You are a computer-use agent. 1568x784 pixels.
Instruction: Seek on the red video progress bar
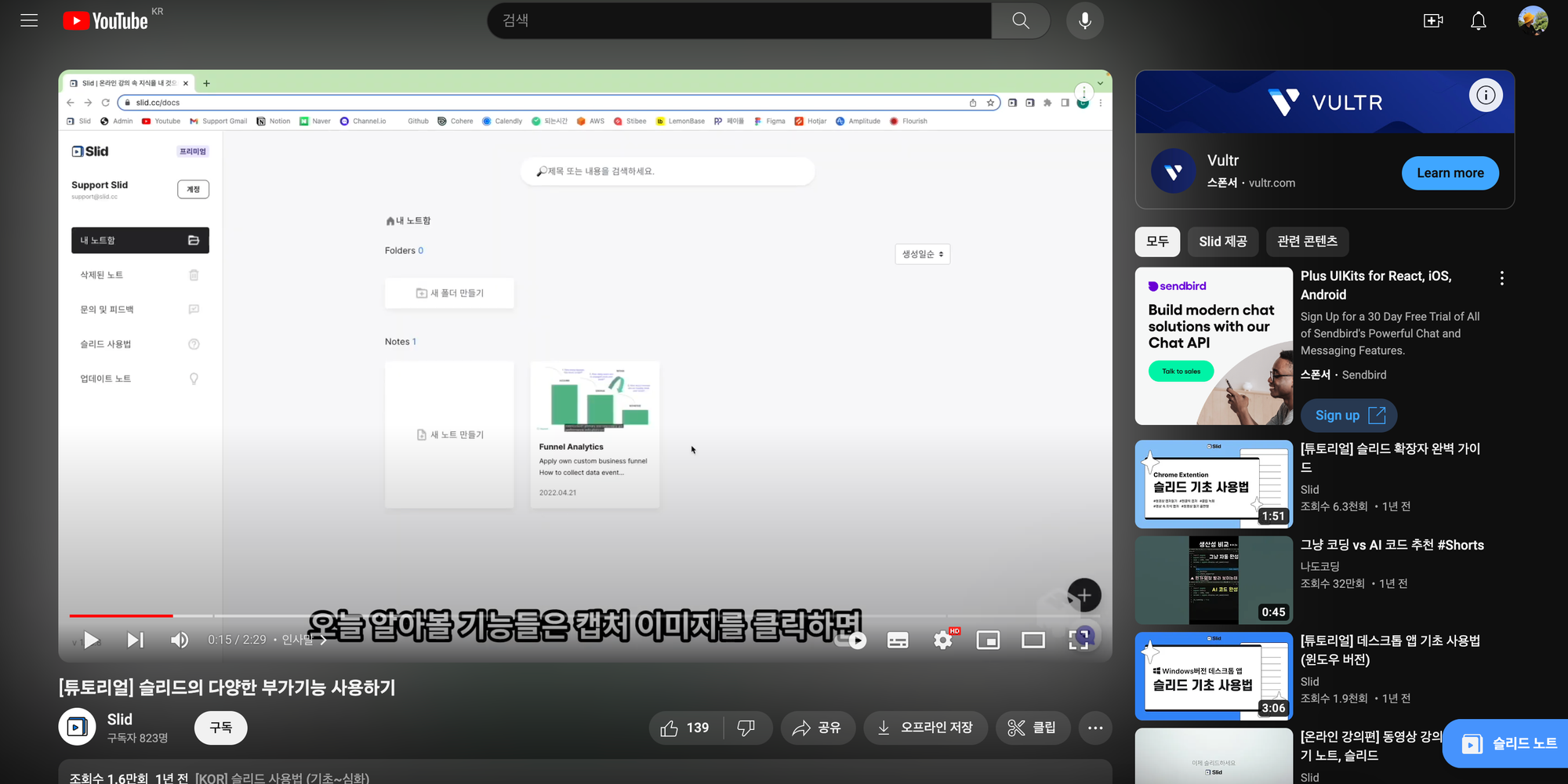click(121, 615)
